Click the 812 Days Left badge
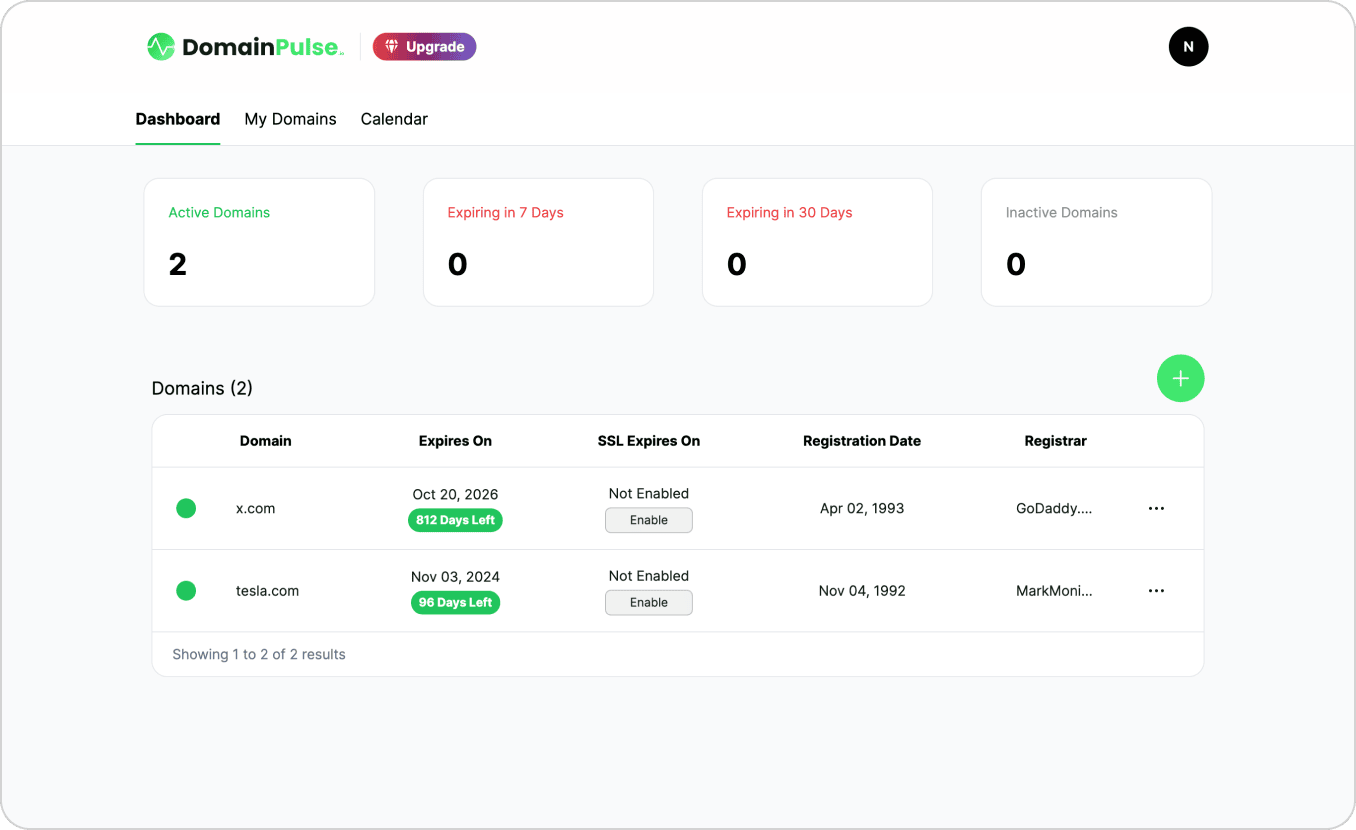 click(x=455, y=520)
